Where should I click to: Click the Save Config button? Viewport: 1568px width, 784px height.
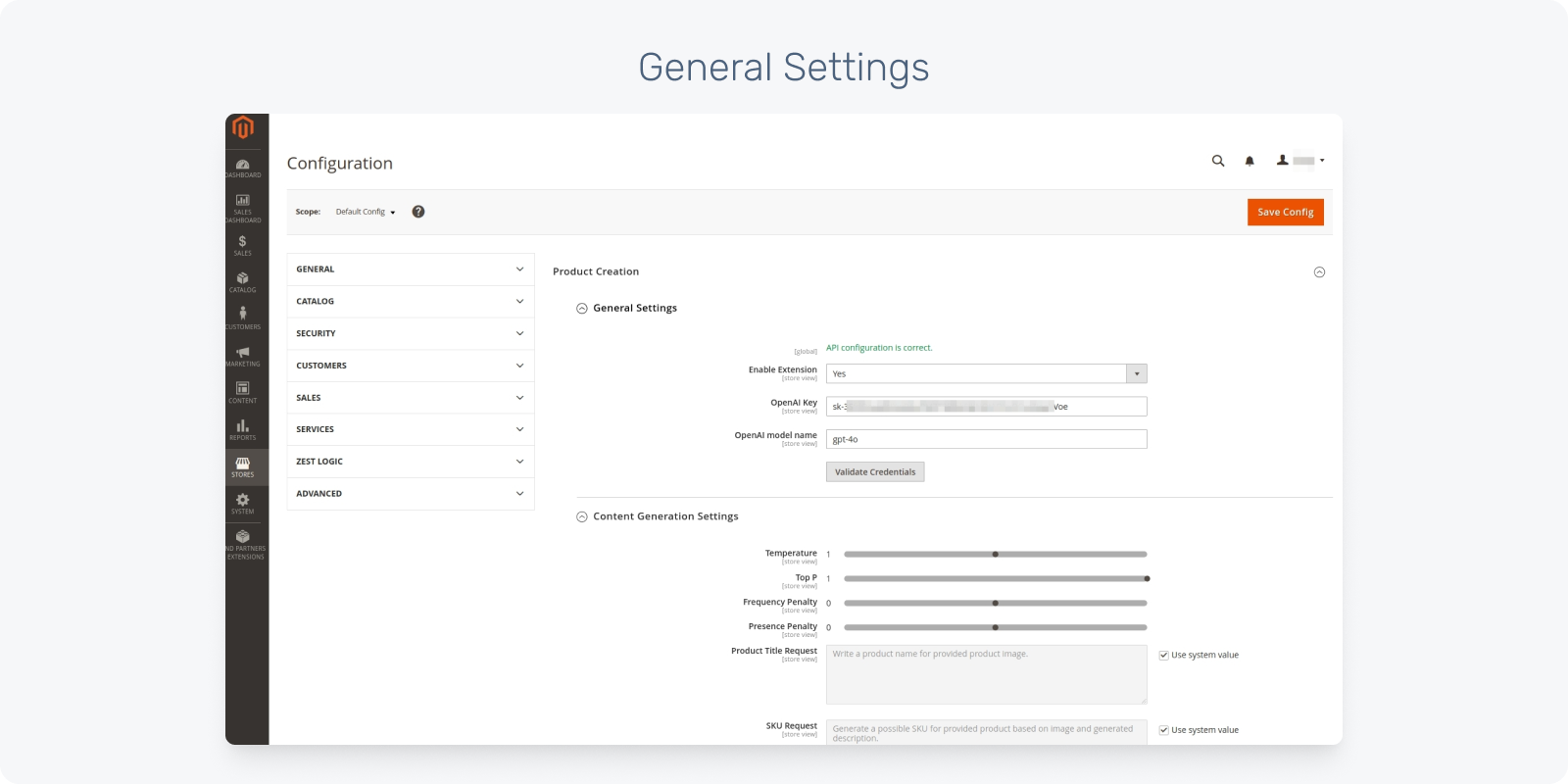[x=1285, y=212]
